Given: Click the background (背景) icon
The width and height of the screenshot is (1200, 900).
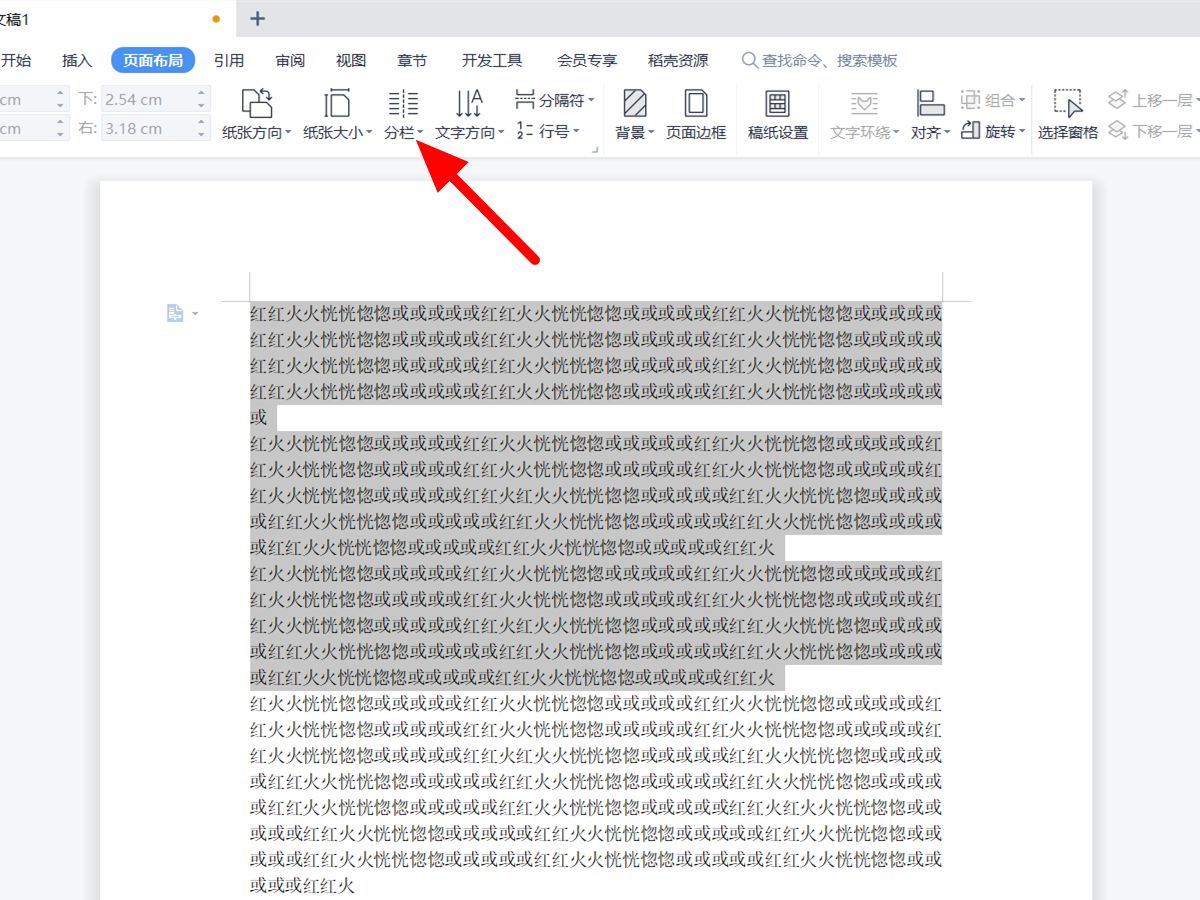Looking at the screenshot, I should (x=634, y=103).
